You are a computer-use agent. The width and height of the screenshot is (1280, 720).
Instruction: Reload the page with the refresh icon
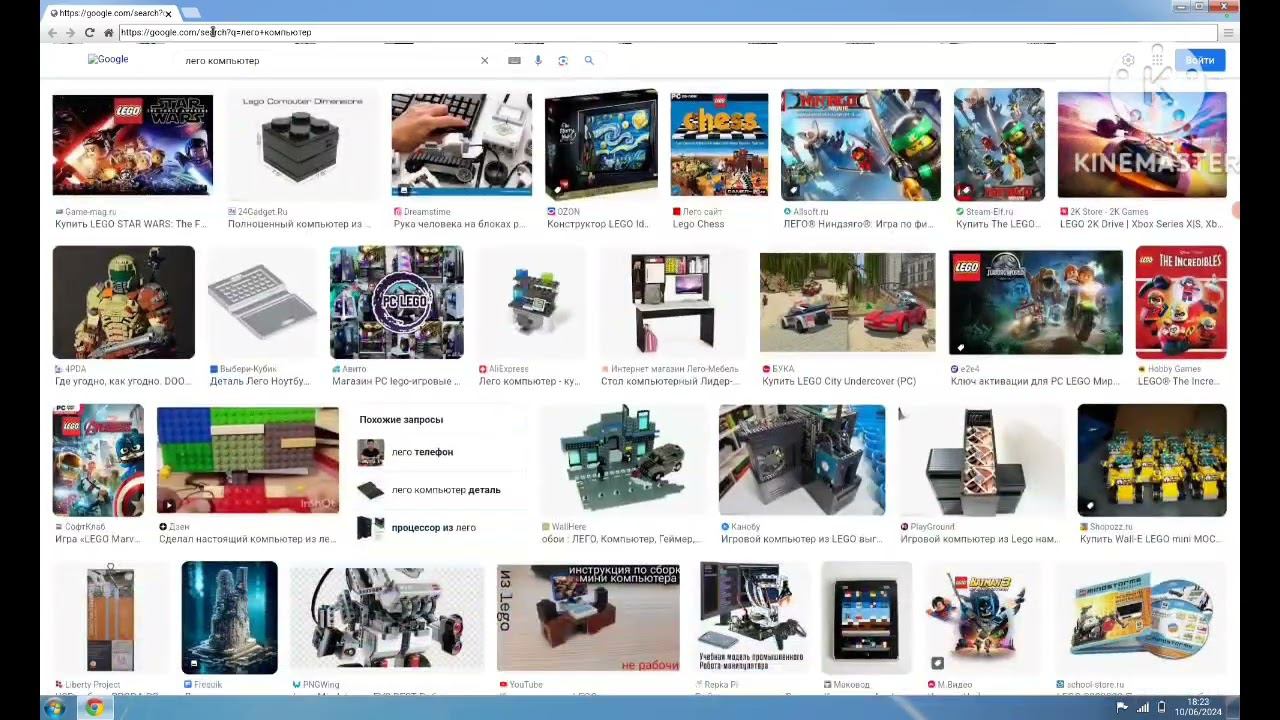(89, 33)
